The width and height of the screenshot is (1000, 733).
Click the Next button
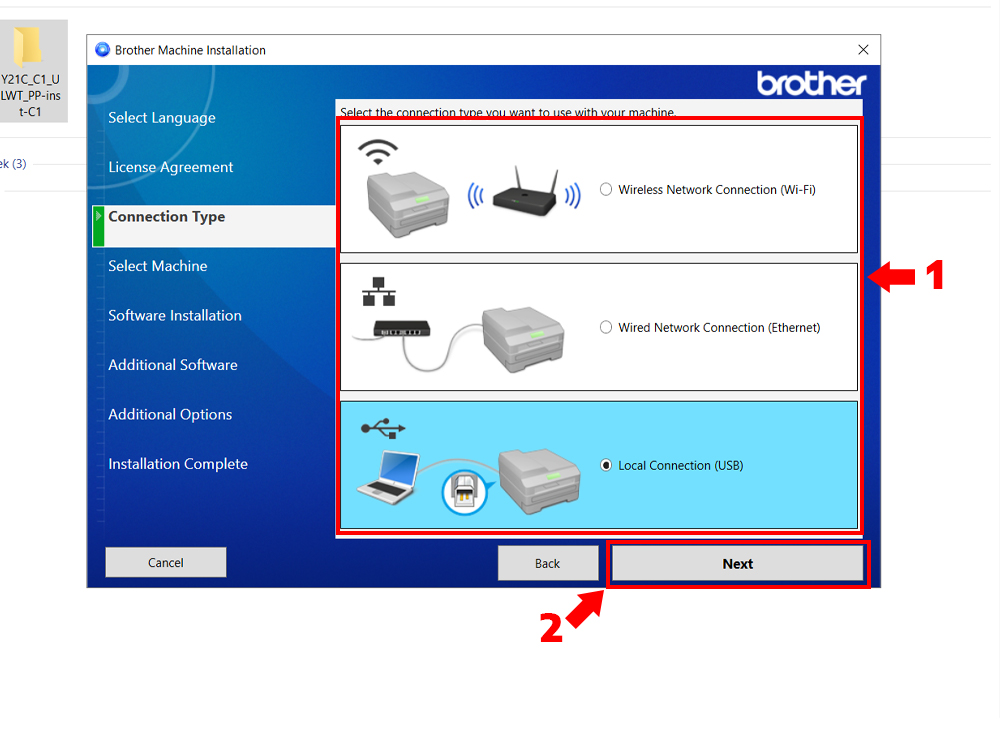737,564
